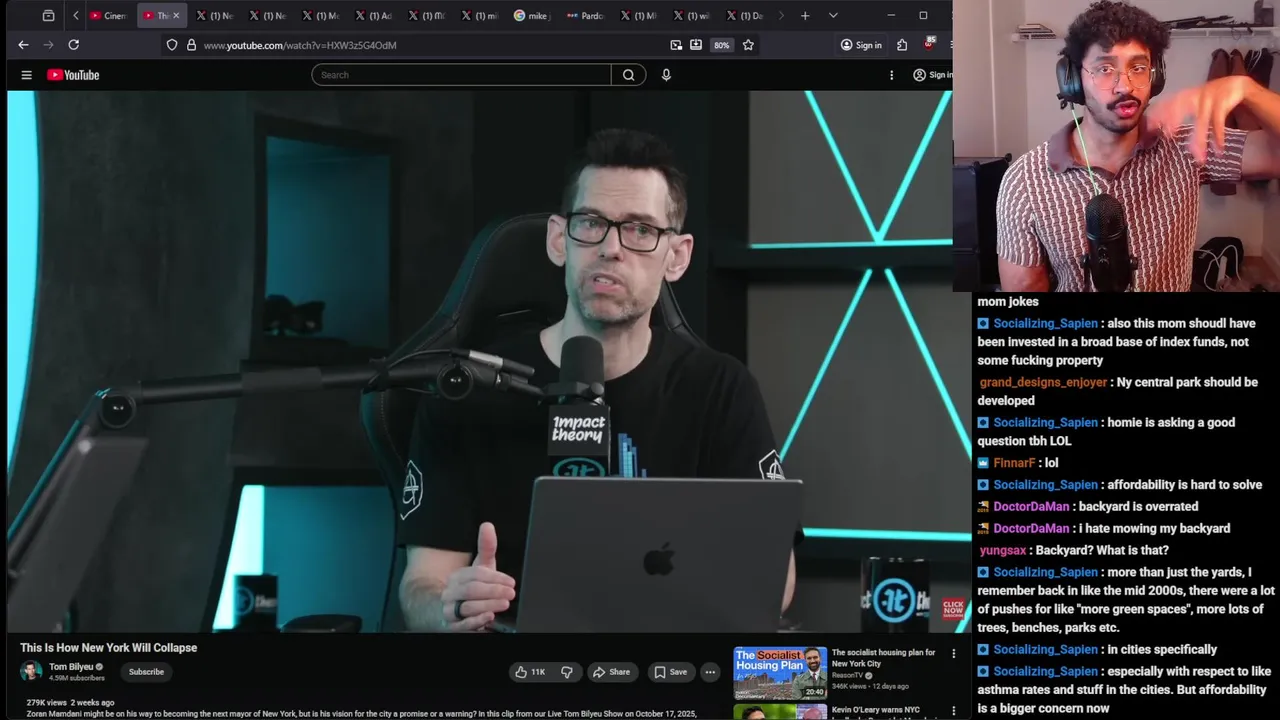Click the red extension badge showing 85
This screenshot has width=1280, height=720.
point(929,44)
